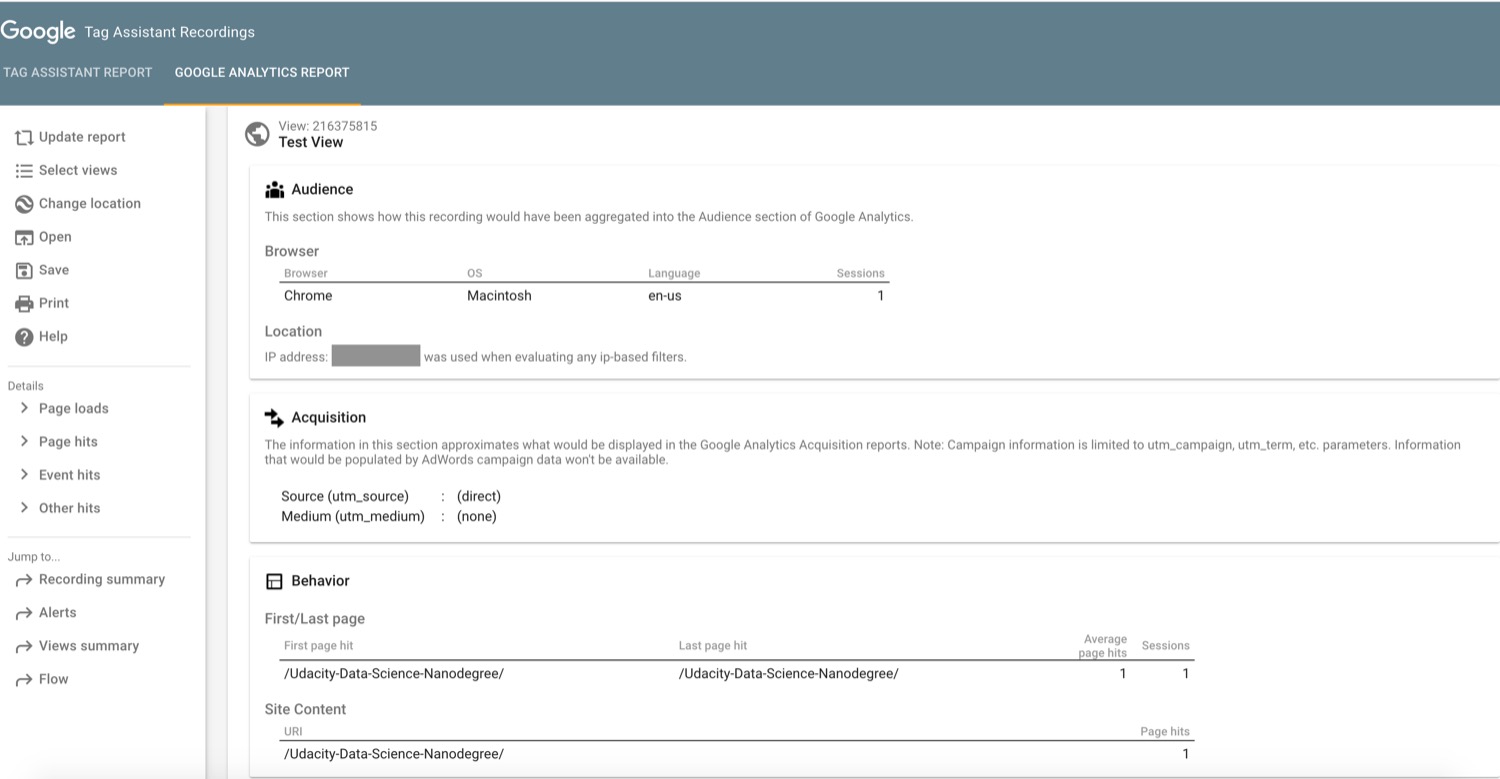Image resolution: width=1500 pixels, height=779 pixels.
Task: Click the Acquisition arrows icon
Action: click(274, 417)
